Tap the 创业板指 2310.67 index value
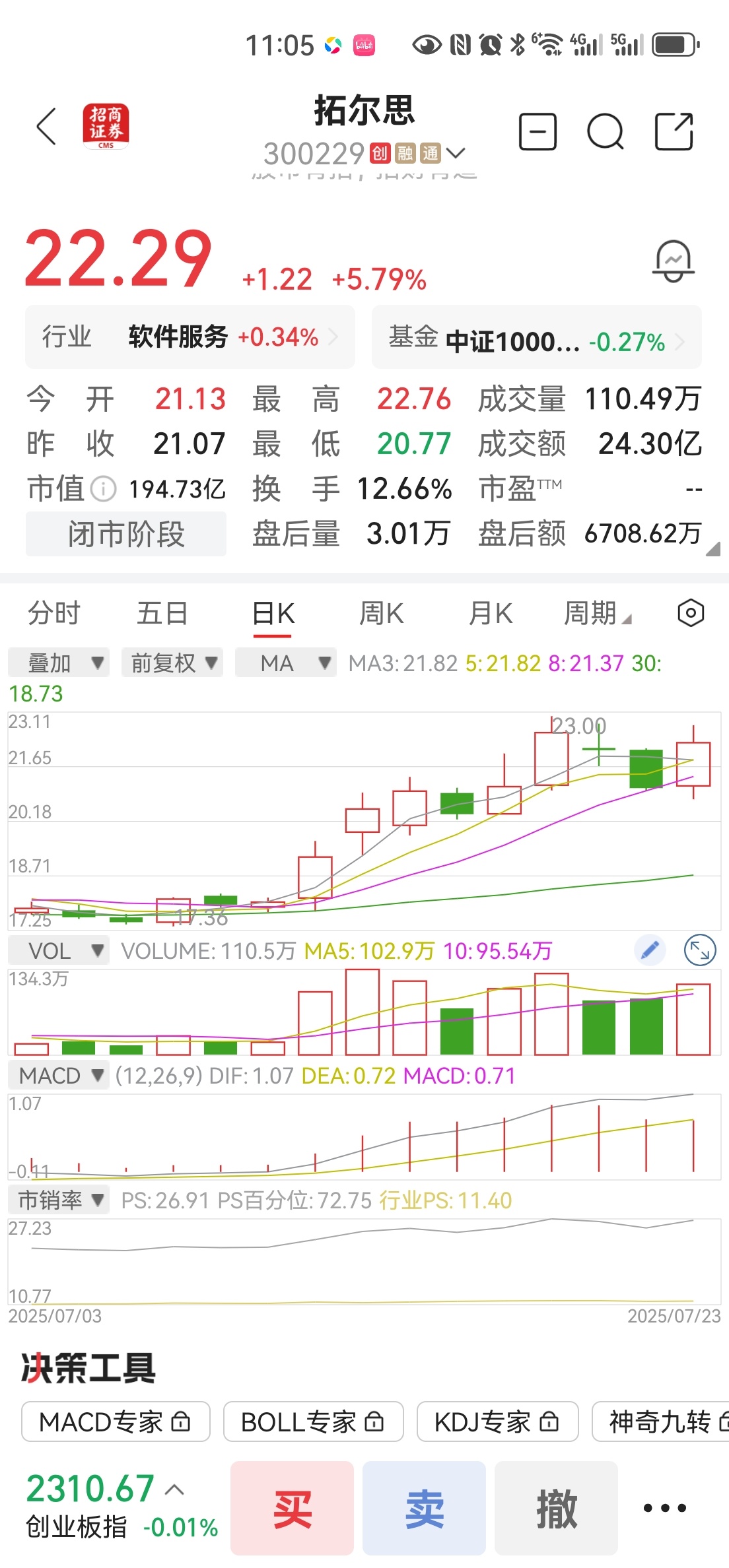 coord(90,1489)
